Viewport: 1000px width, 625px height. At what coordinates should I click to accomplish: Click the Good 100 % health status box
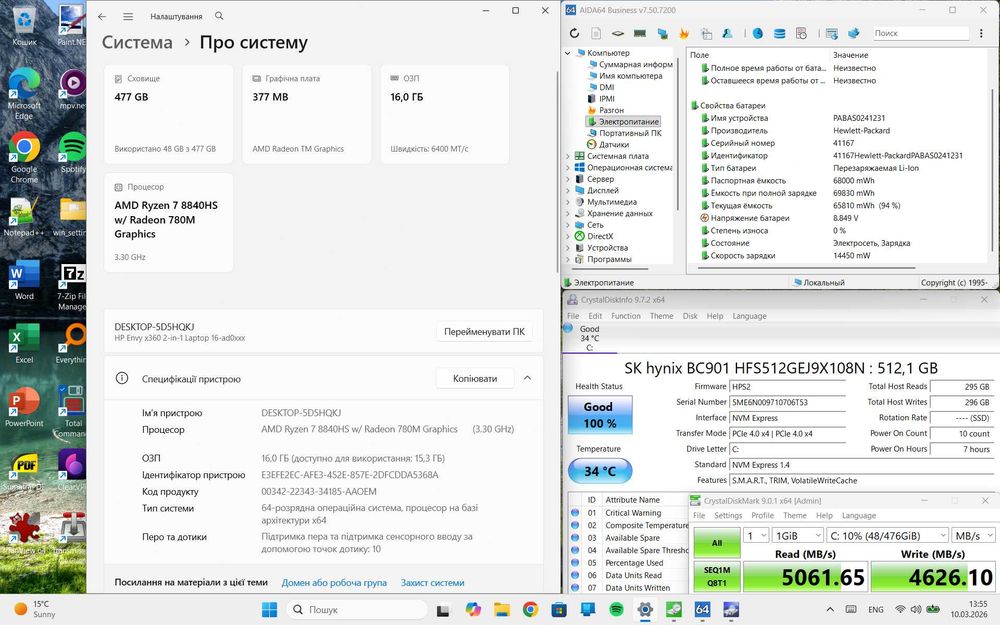(x=598, y=415)
